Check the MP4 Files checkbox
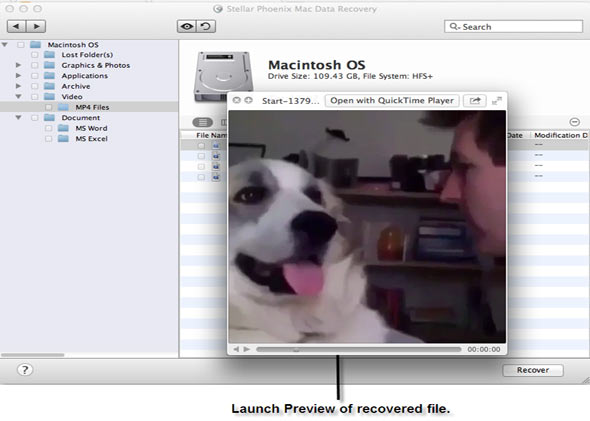Viewport: 590px width, 421px height. pyautogui.click(x=49, y=108)
